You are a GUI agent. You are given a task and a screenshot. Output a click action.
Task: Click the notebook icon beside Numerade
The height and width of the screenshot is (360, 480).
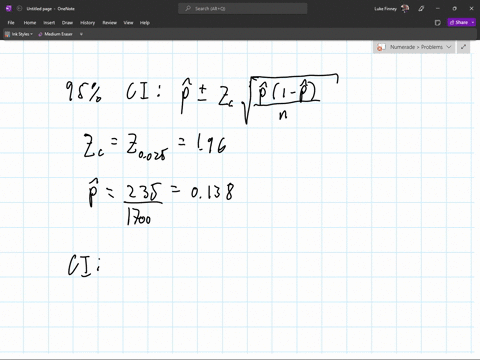[381, 47]
